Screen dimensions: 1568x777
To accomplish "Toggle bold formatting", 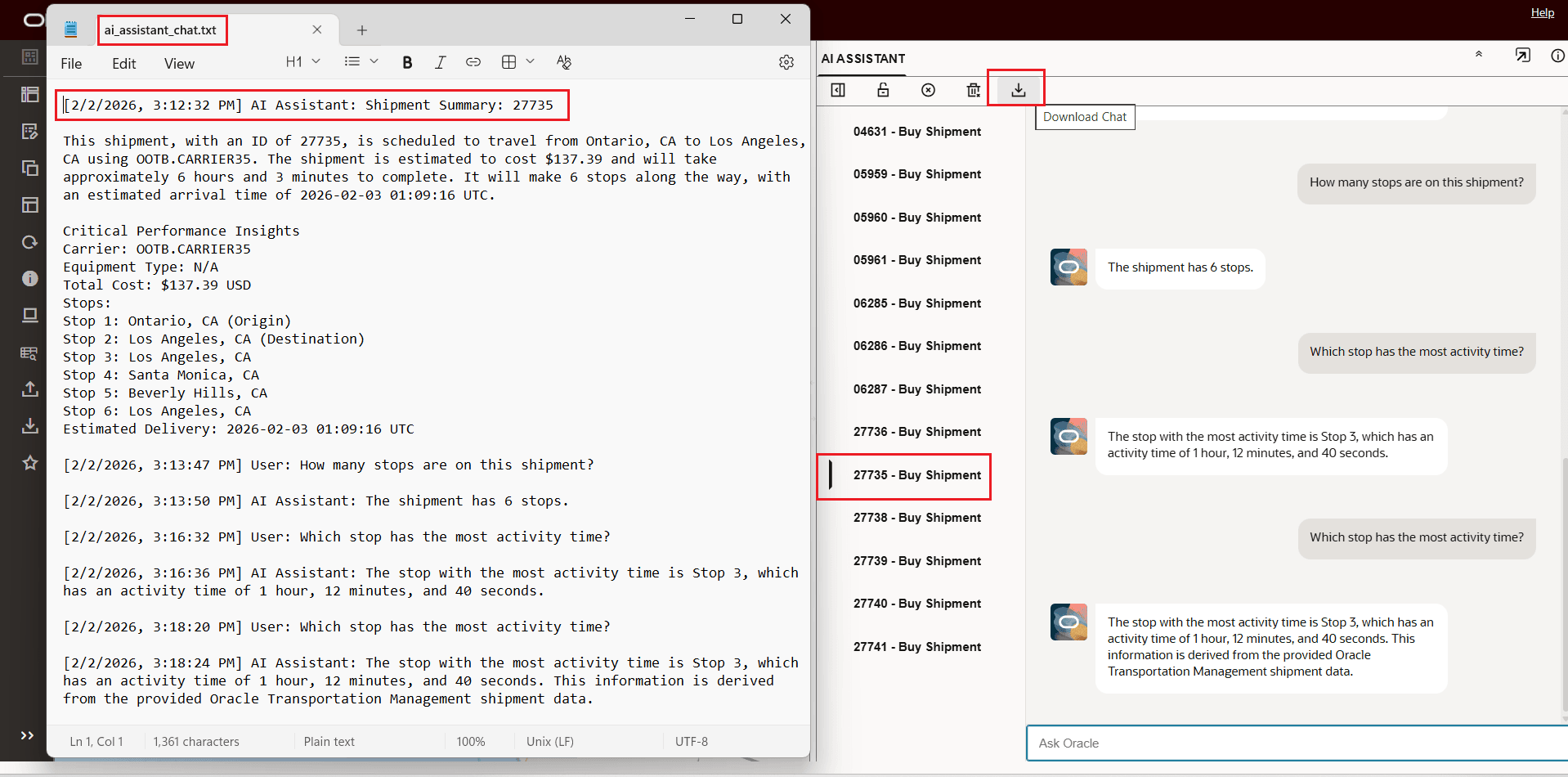I will click(x=407, y=61).
